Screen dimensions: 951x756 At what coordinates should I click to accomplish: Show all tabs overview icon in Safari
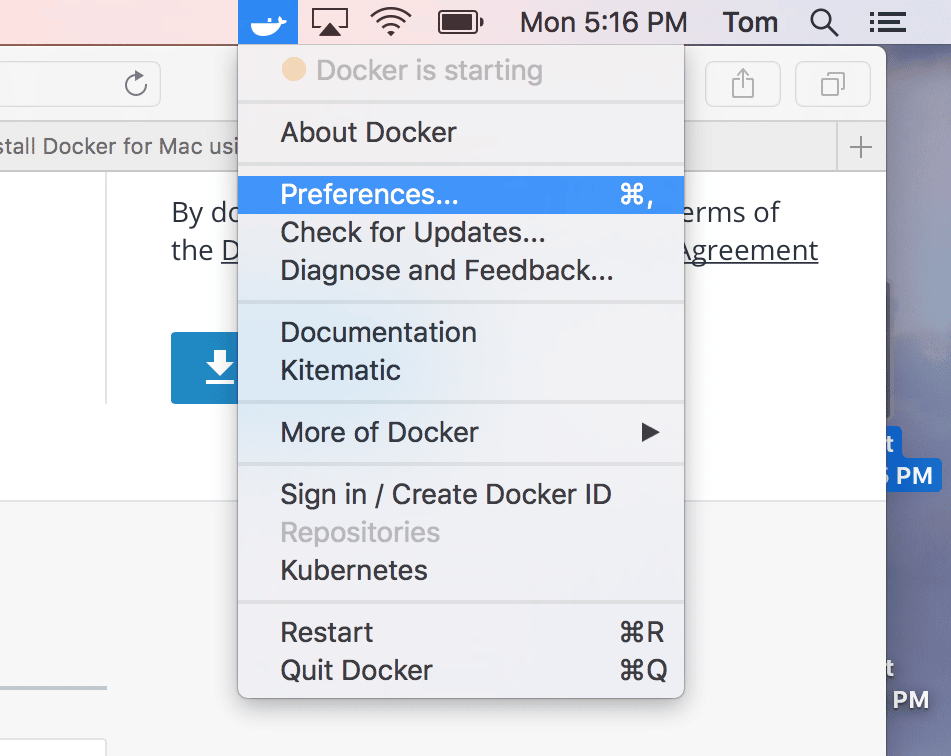[x=833, y=84]
